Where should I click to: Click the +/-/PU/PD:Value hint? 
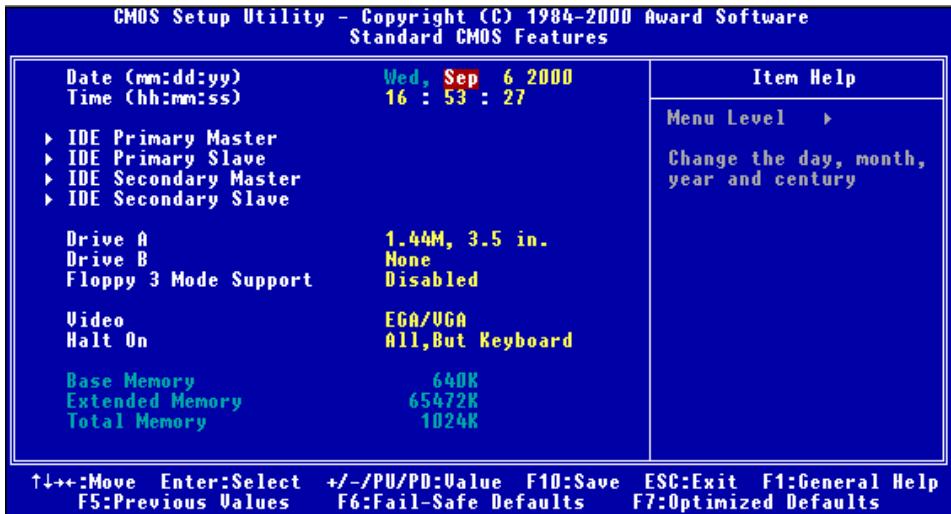click(x=414, y=482)
